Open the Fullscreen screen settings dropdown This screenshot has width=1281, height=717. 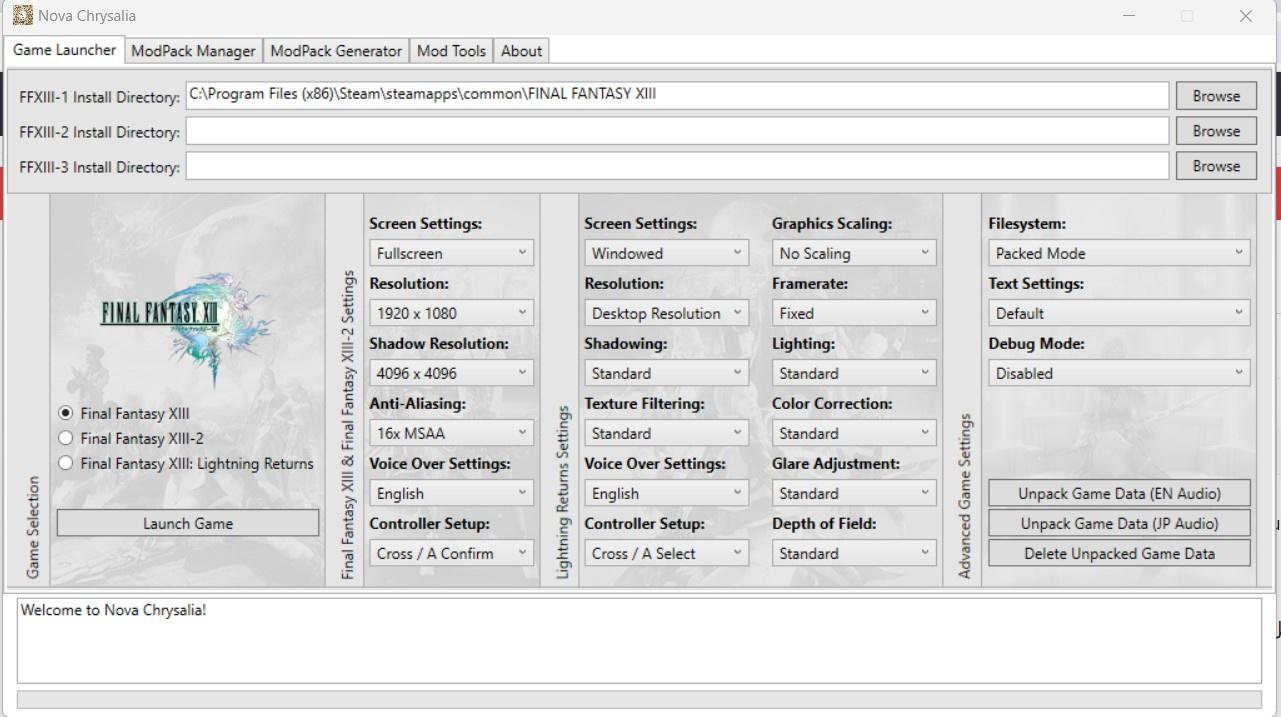click(x=451, y=253)
